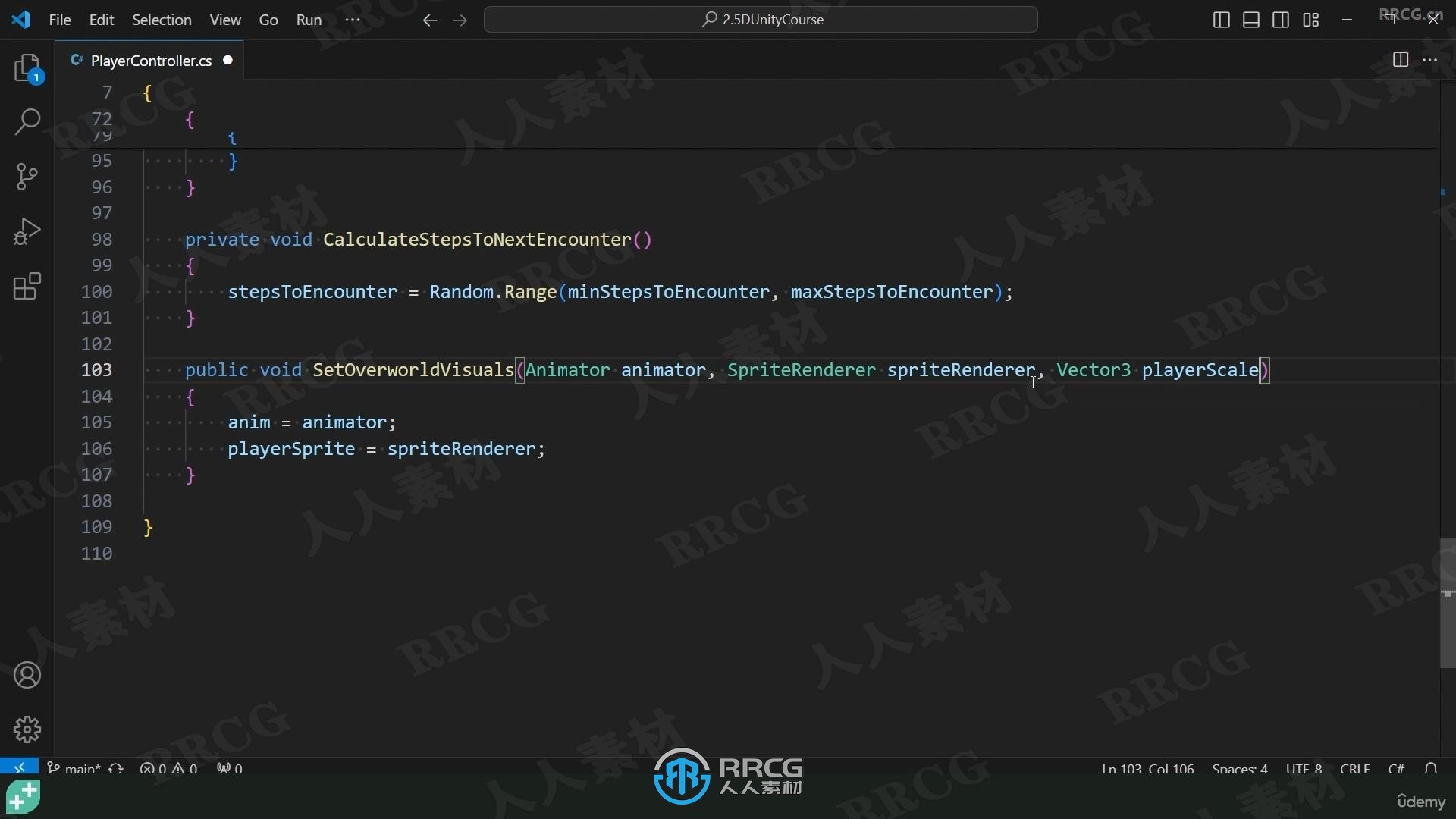Open the remote window status bar icon
Screen dimensions: 1456x819
pyautogui.click(x=19, y=767)
